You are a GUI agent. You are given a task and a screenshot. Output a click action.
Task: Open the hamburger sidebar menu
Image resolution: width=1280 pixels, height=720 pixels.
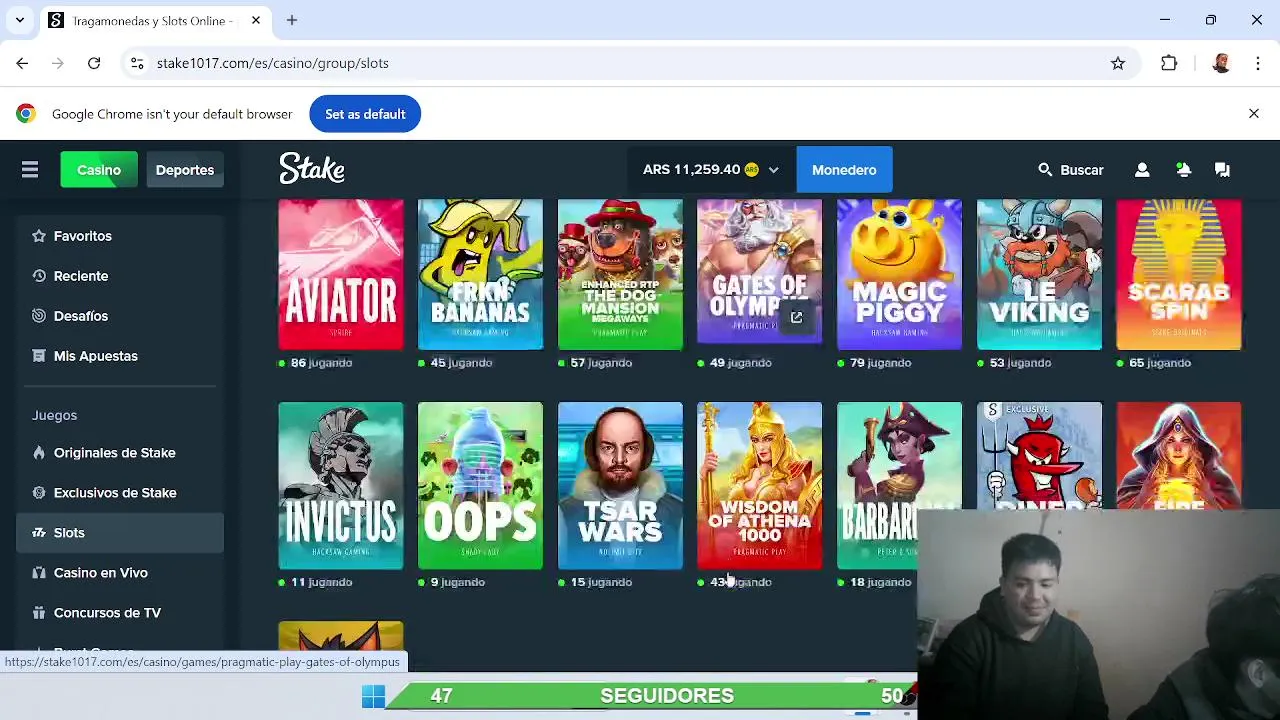[x=30, y=170]
